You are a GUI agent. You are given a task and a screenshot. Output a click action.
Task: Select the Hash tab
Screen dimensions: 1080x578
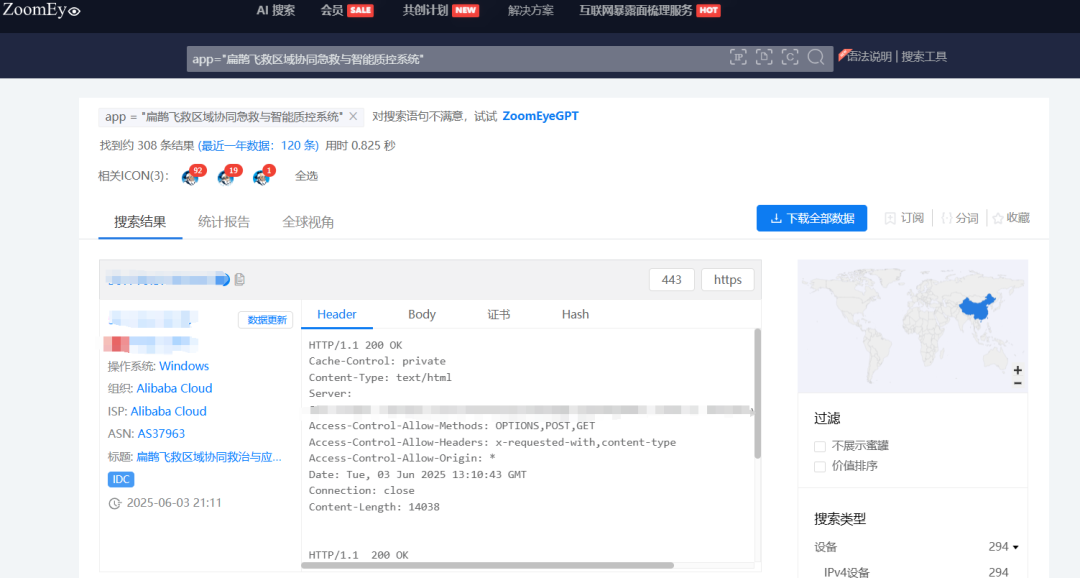coord(575,314)
